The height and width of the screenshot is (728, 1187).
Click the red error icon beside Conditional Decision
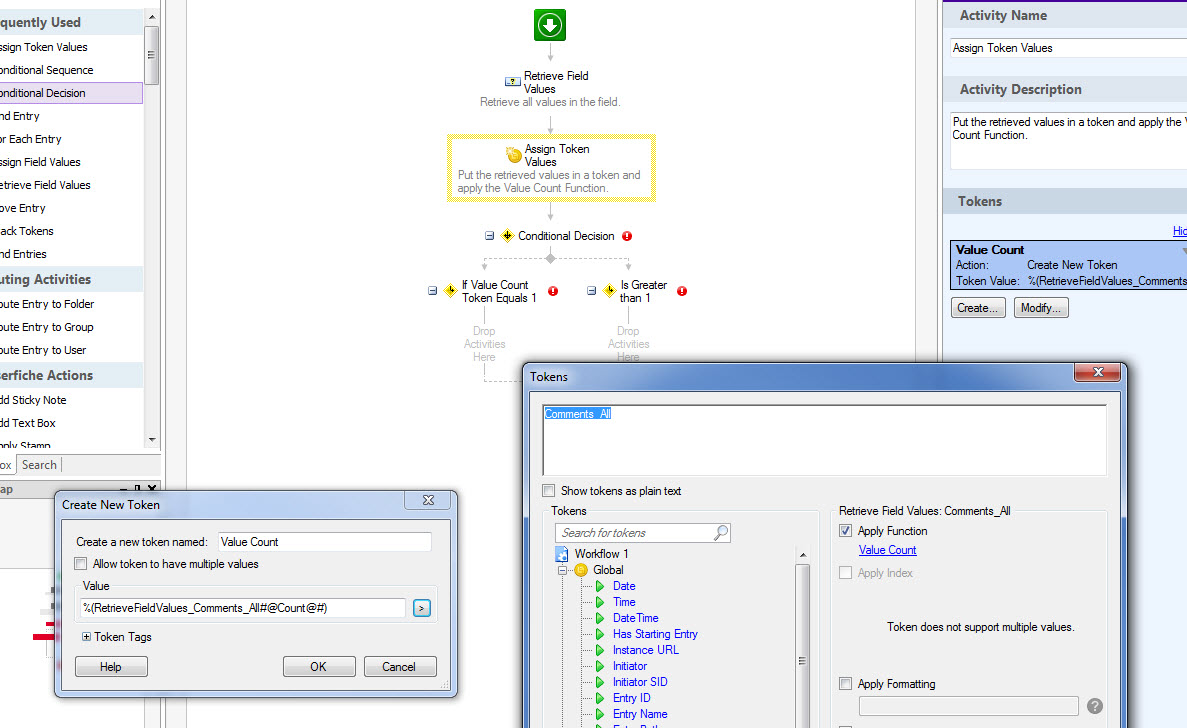(627, 236)
